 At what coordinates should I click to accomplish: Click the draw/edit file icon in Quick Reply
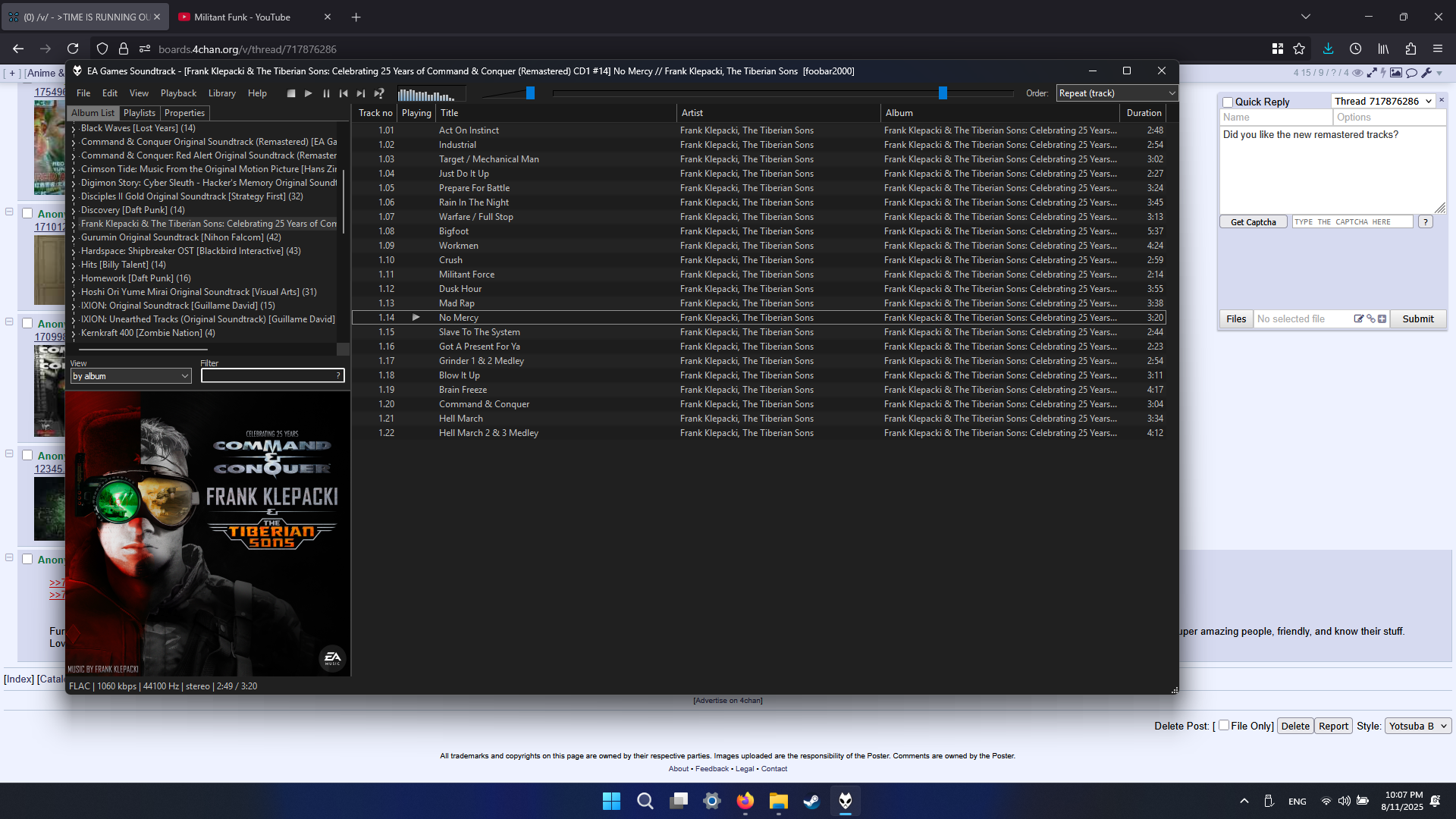(x=1359, y=319)
